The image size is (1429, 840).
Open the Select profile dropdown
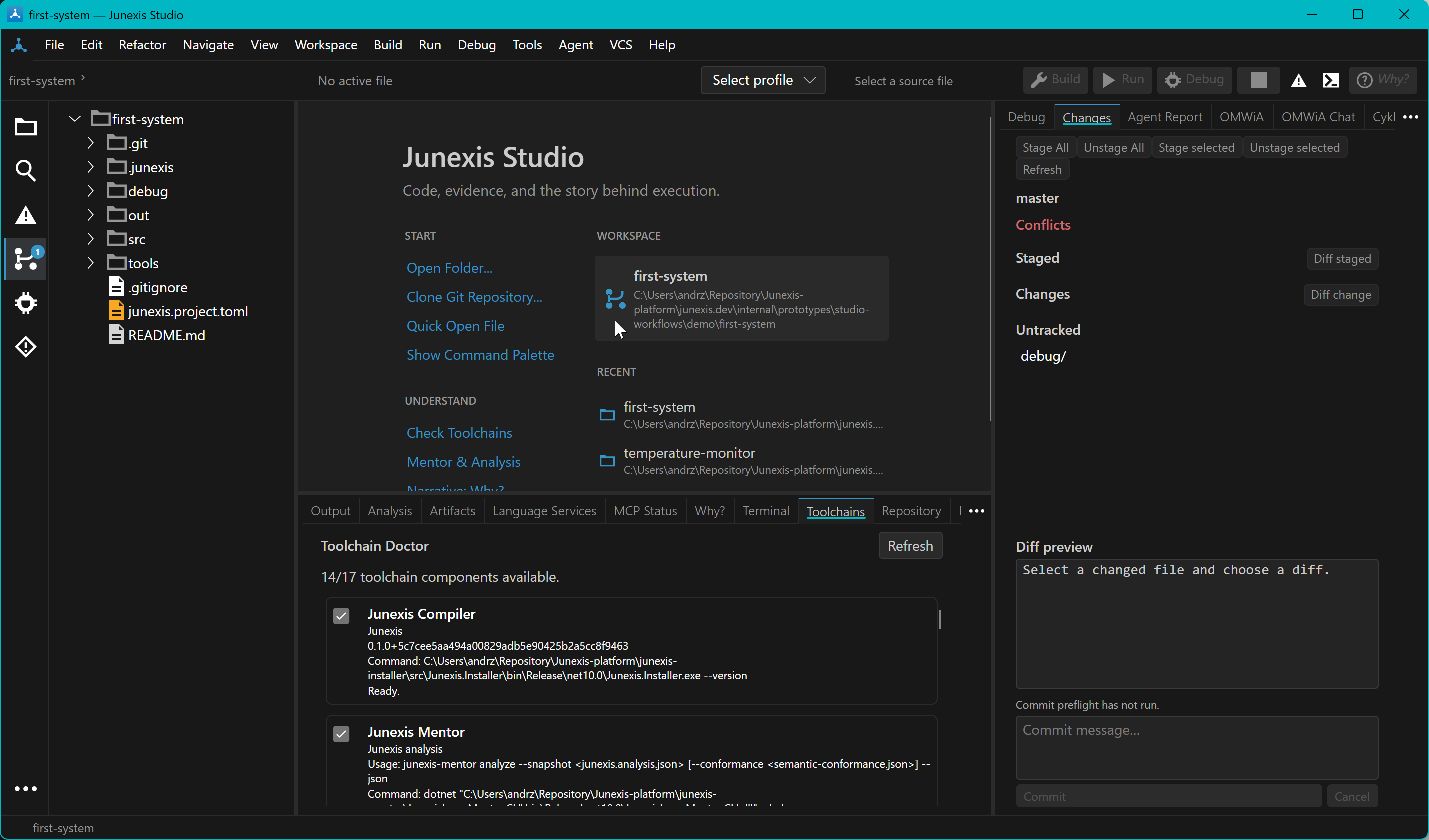(x=764, y=80)
